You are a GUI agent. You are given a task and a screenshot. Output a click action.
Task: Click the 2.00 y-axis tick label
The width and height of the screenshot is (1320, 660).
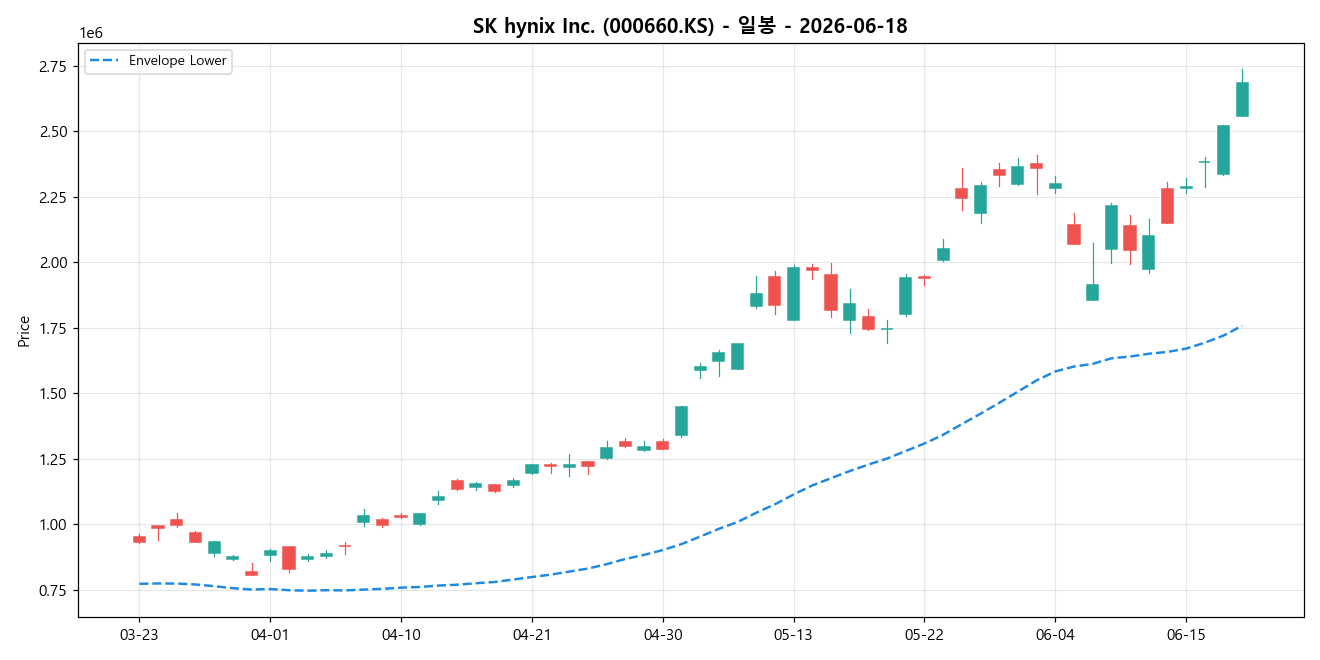pos(54,263)
